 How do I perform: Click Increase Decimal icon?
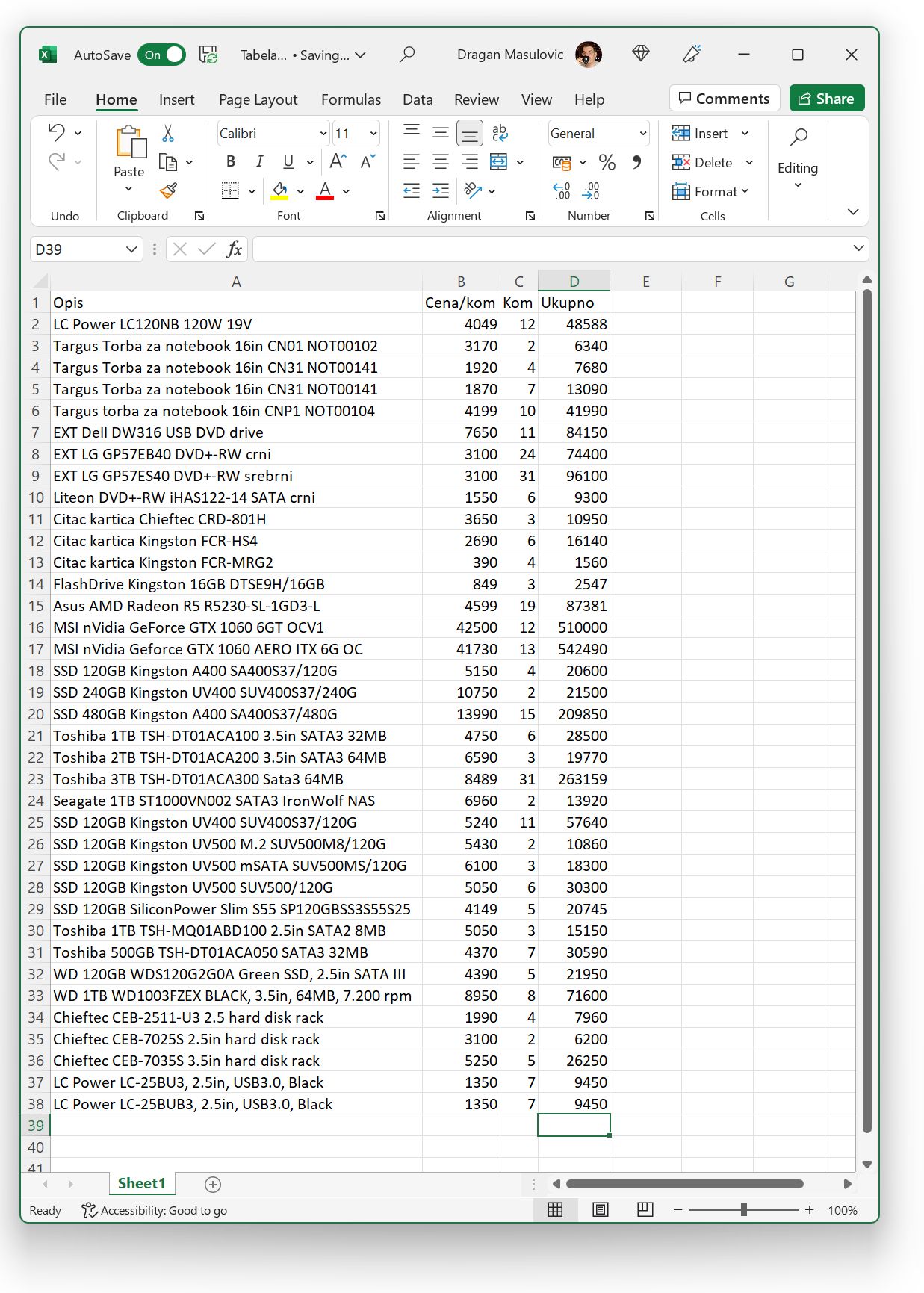coord(562,191)
